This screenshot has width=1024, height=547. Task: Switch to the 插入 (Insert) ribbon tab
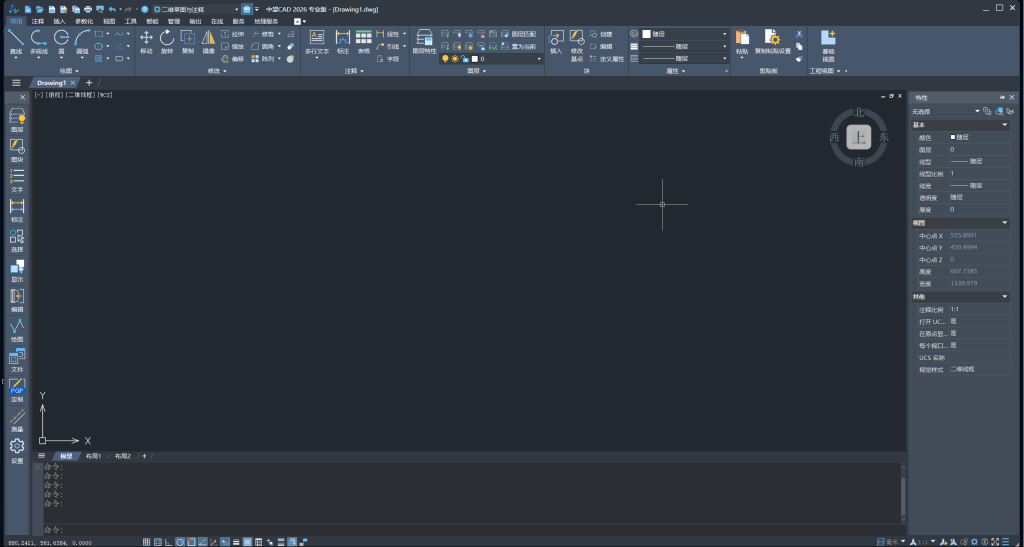point(60,20)
